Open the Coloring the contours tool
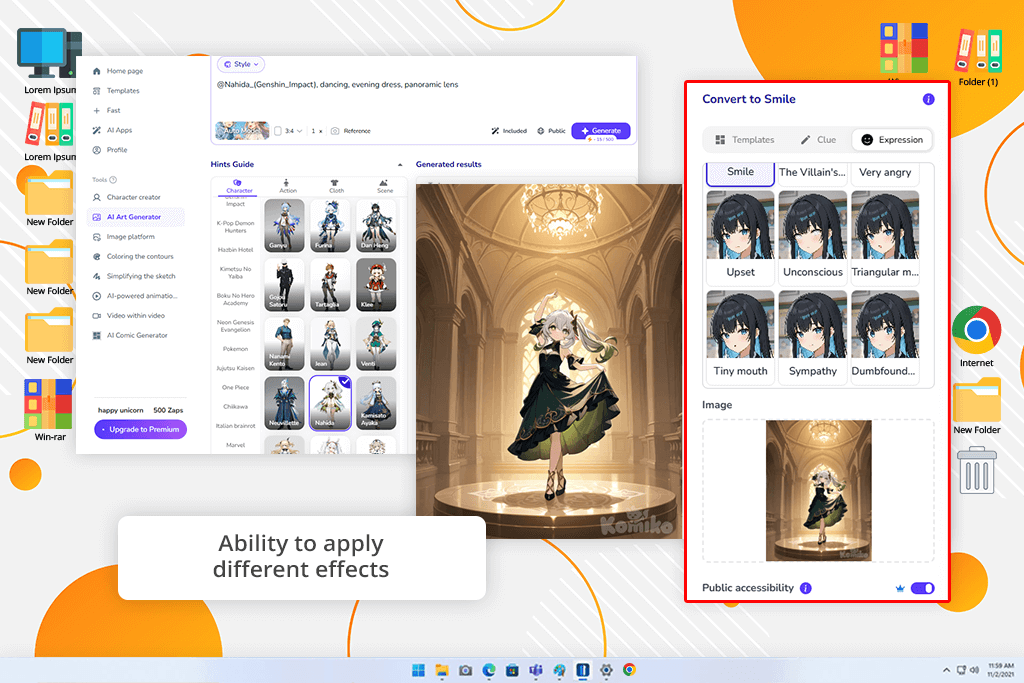Image resolution: width=1024 pixels, height=683 pixels. [x=133, y=257]
